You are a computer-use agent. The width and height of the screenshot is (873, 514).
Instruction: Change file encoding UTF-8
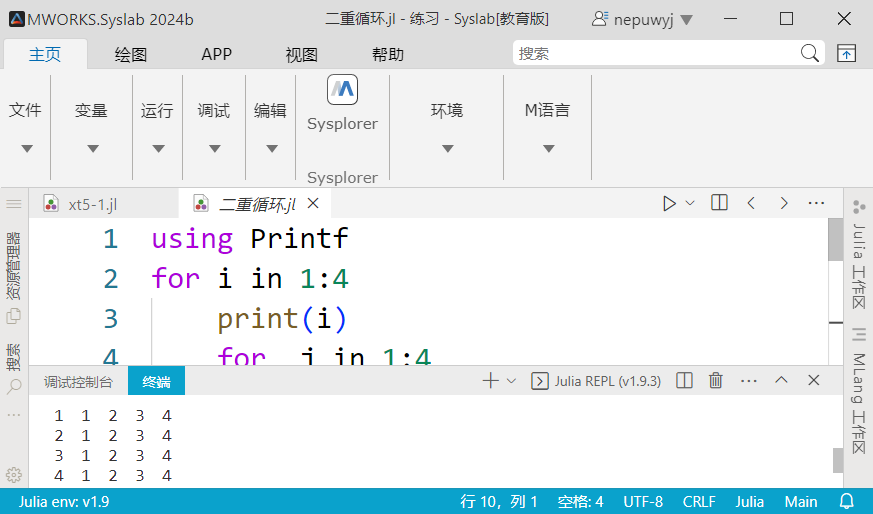tap(643, 502)
